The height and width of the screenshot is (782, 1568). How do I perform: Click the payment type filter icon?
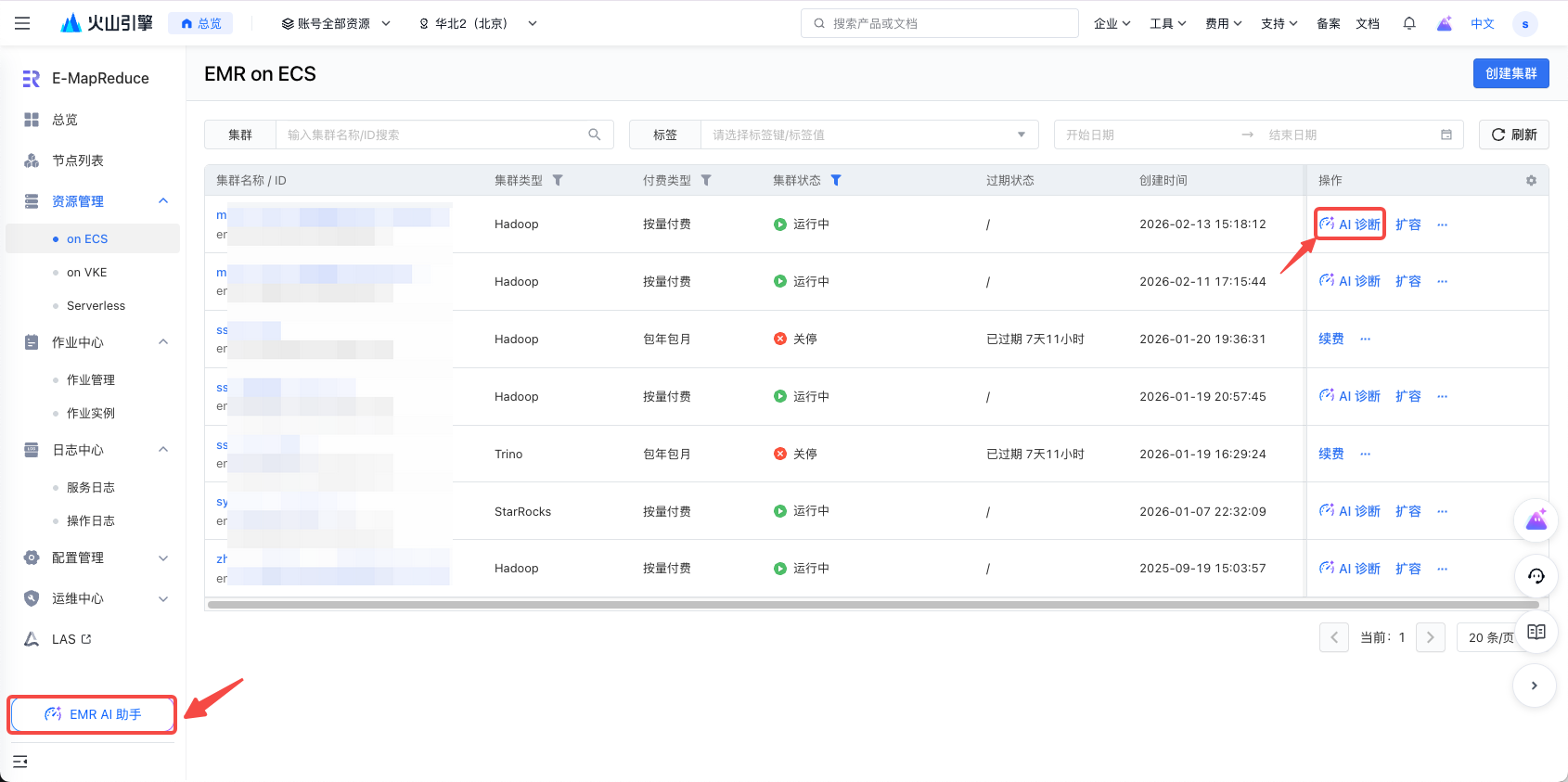(x=706, y=181)
